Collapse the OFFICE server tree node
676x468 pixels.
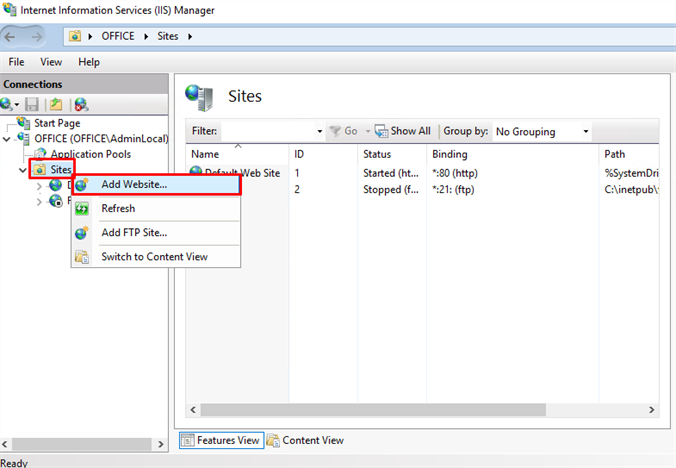tap(7, 139)
